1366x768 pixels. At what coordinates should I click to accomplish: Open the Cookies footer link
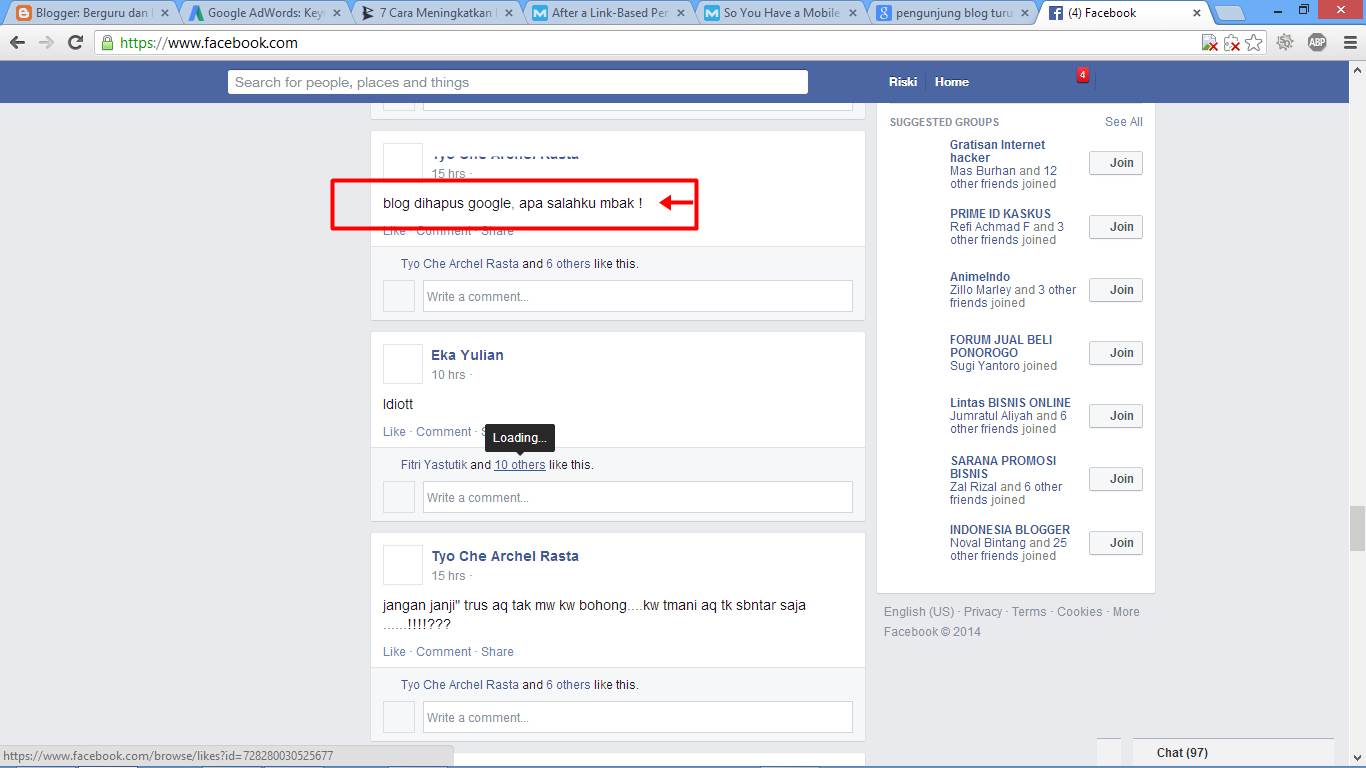click(x=1080, y=612)
